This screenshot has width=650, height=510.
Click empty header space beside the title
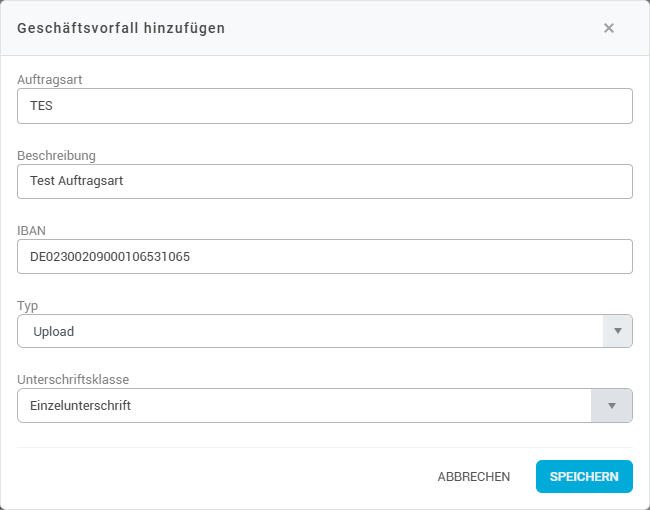400,28
